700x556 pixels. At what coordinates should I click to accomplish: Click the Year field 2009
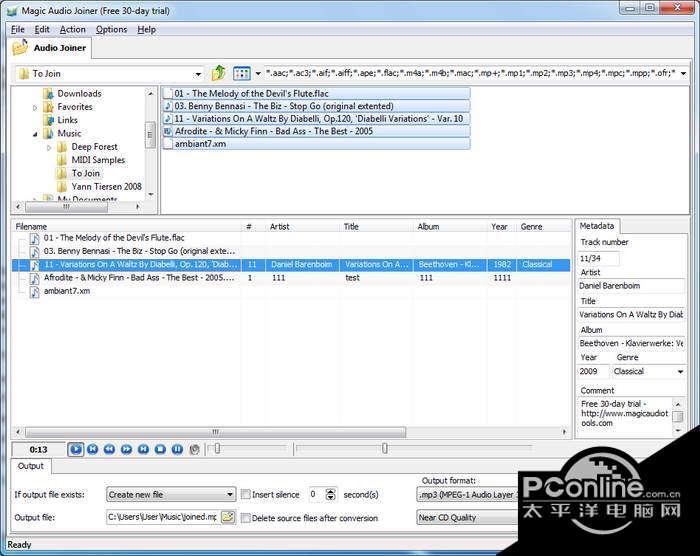pos(593,372)
